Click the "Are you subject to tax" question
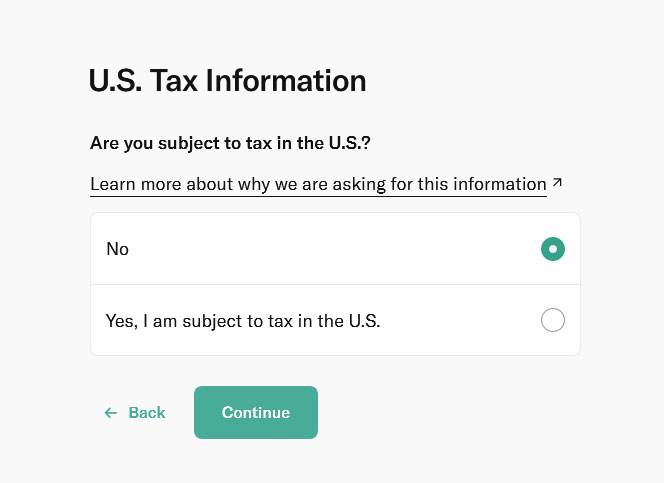This screenshot has width=664, height=483. [x=230, y=143]
